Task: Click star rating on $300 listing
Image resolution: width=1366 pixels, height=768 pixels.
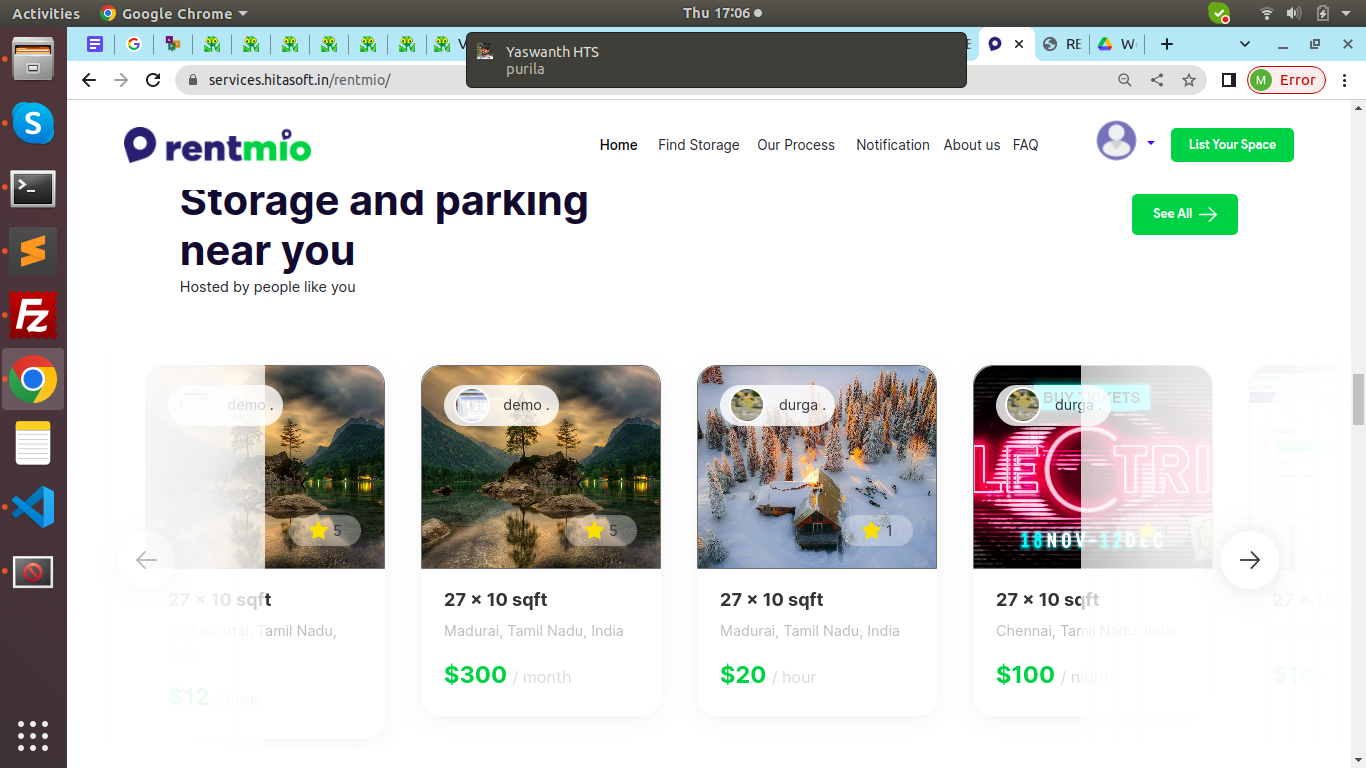Action: point(602,531)
